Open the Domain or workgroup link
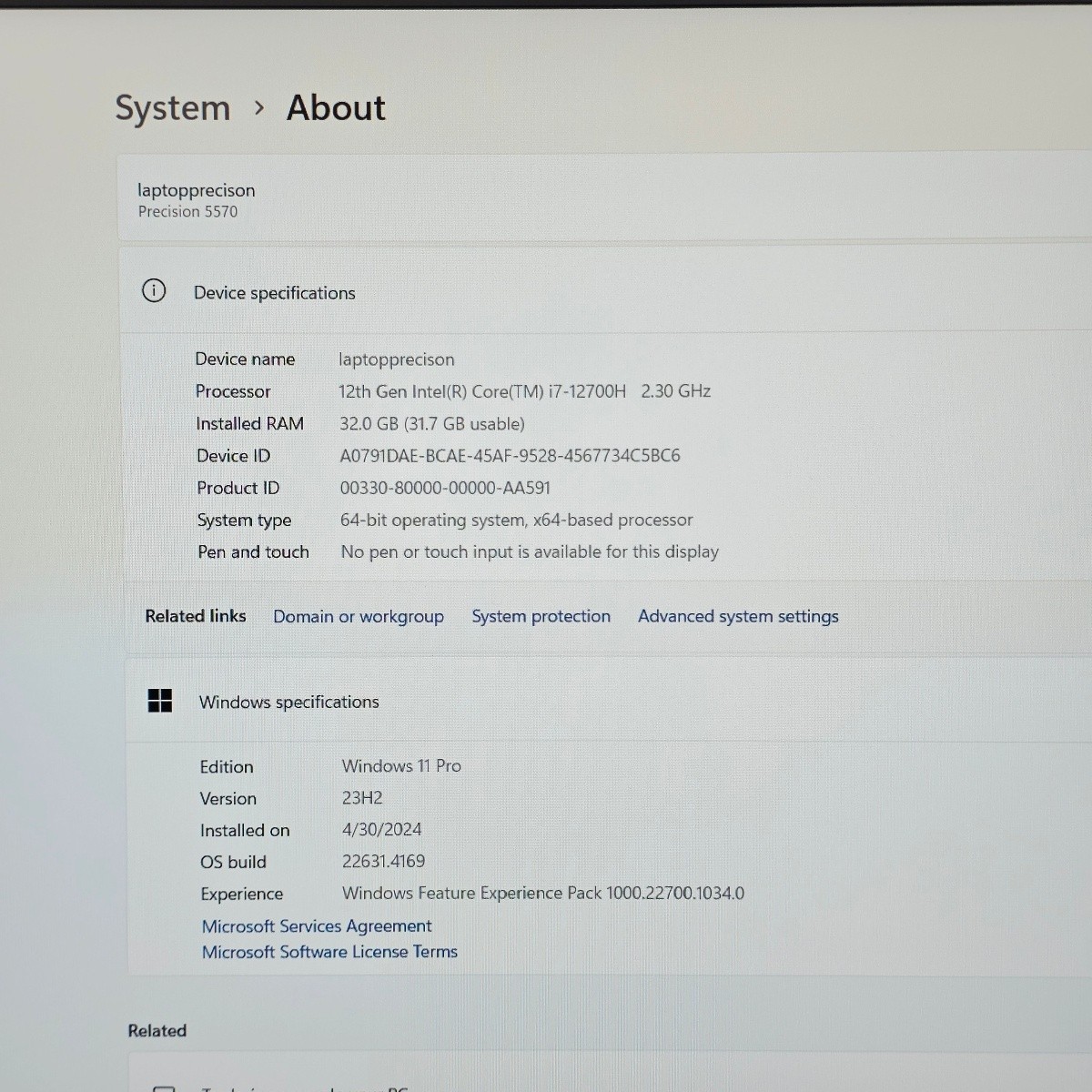This screenshot has height=1092, width=1092. [x=359, y=617]
